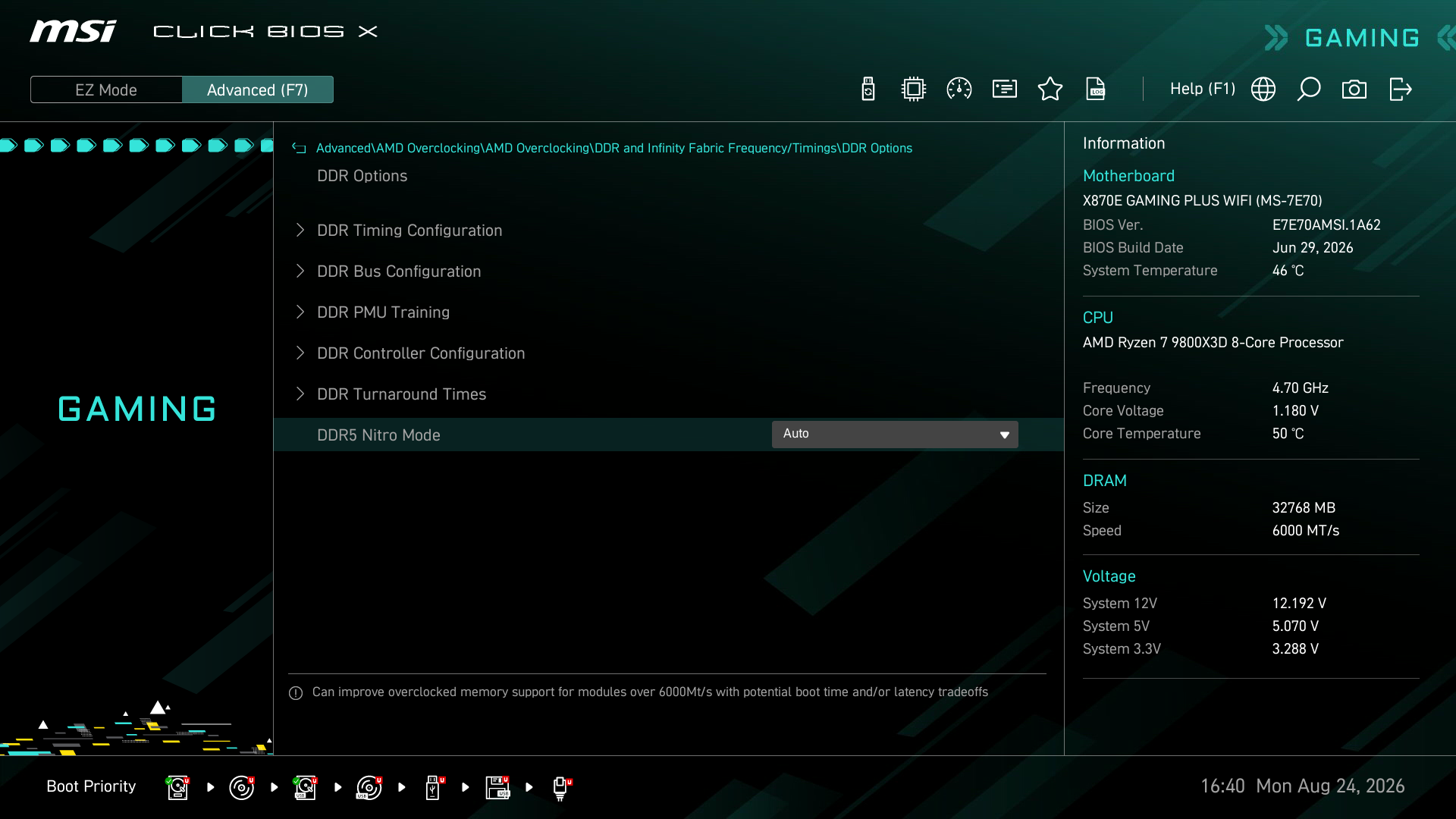Click the Core Temperature value 50 °C
The image size is (1456, 819).
[1288, 434]
